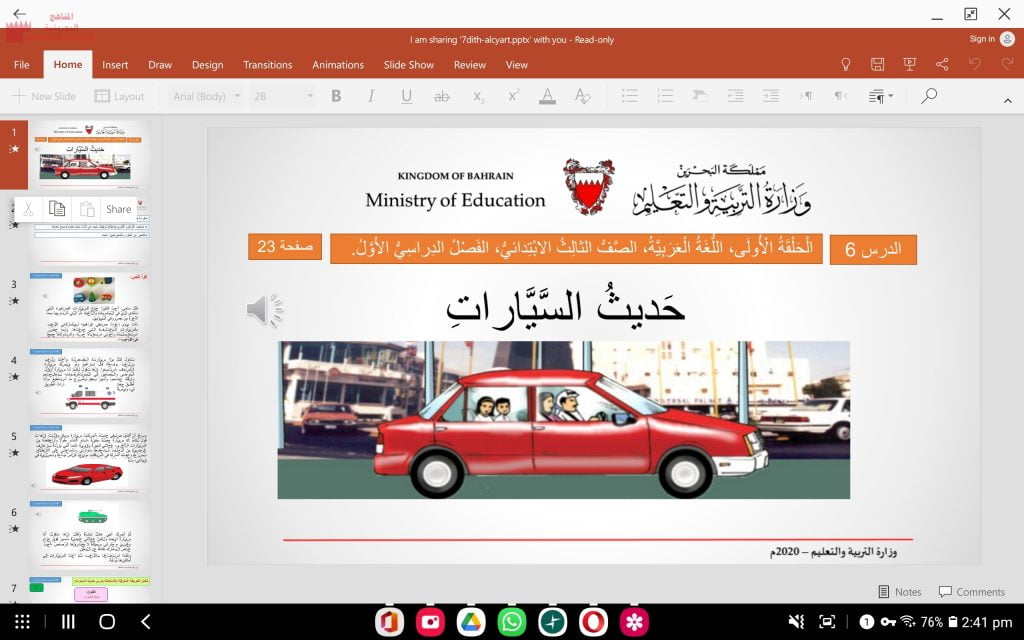The width and height of the screenshot is (1024, 640).
Task: Apply subscript formatting
Action: (477, 95)
